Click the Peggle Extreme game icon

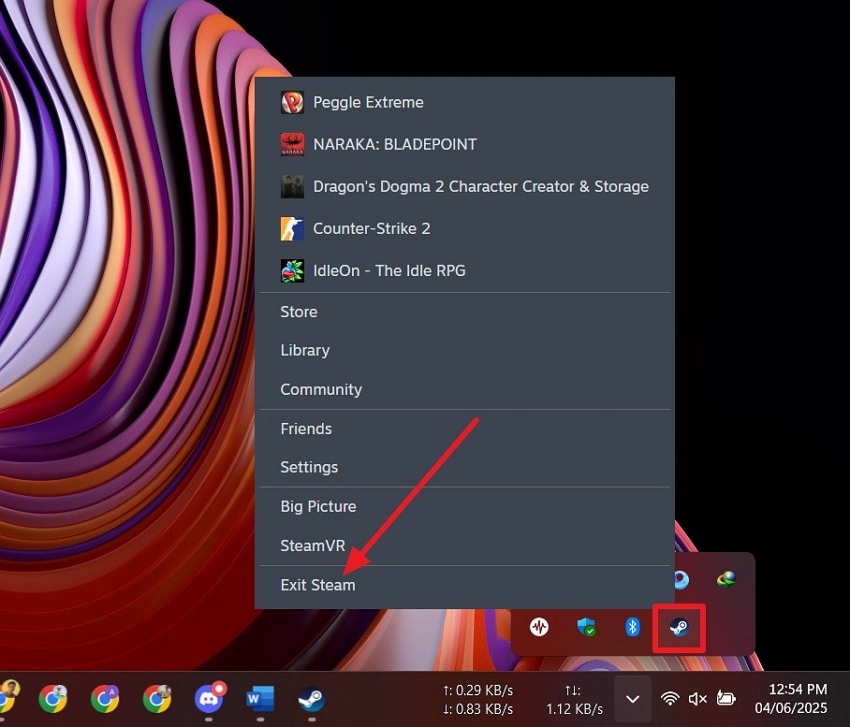pos(292,102)
